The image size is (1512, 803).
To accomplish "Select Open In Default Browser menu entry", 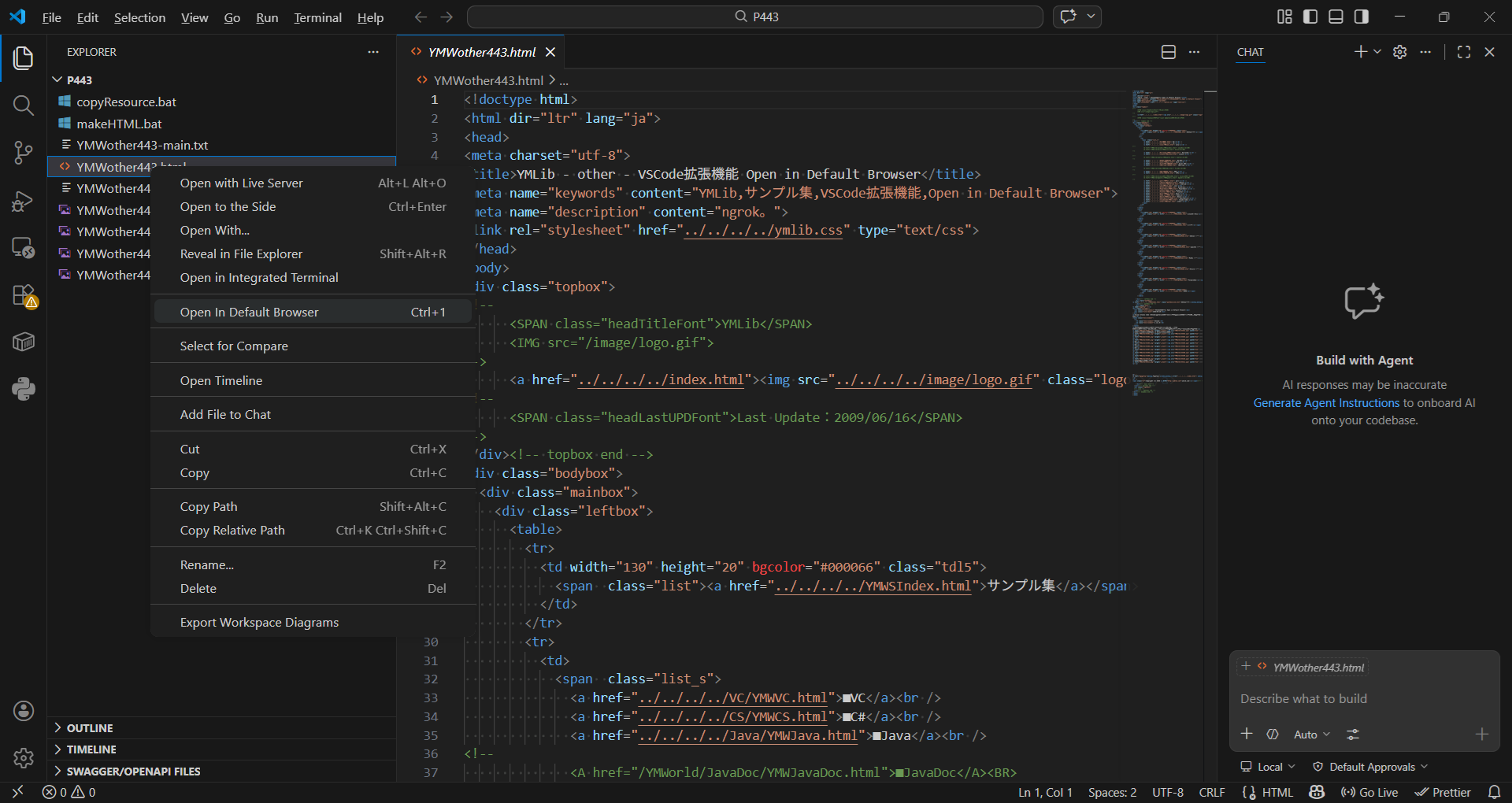I will pos(249,312).
